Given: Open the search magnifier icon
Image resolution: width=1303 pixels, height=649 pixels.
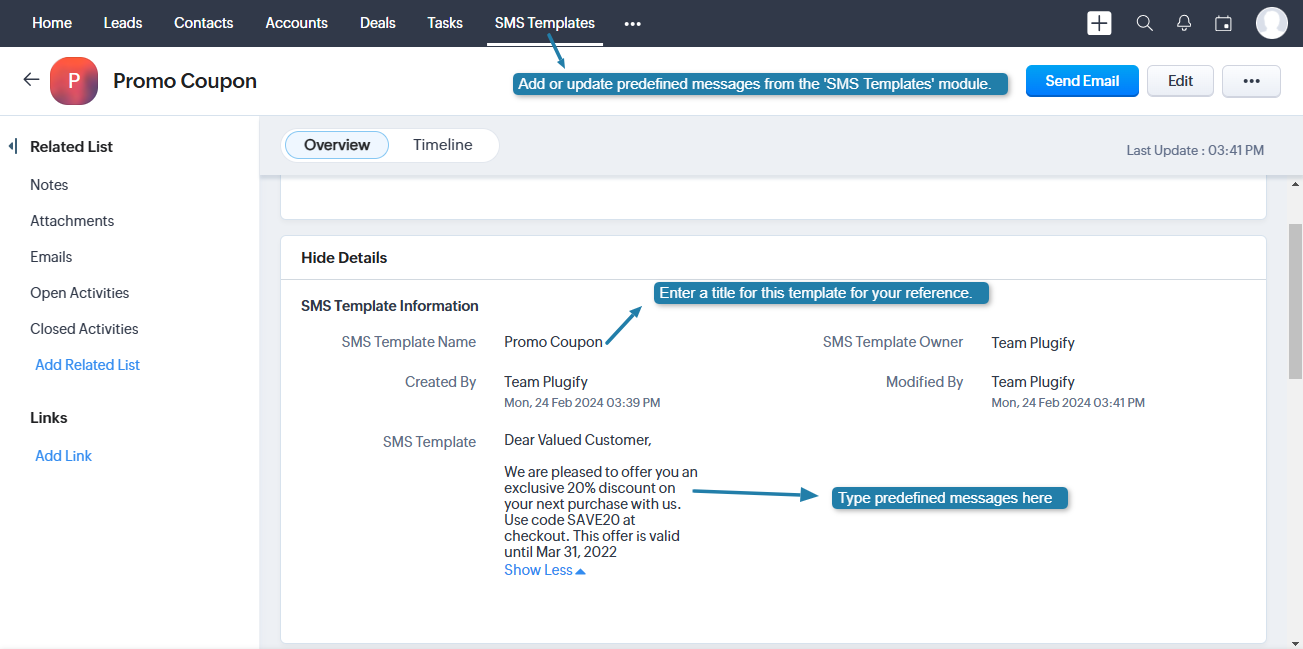Looking at the screenshot, I should pos(1145,23).
